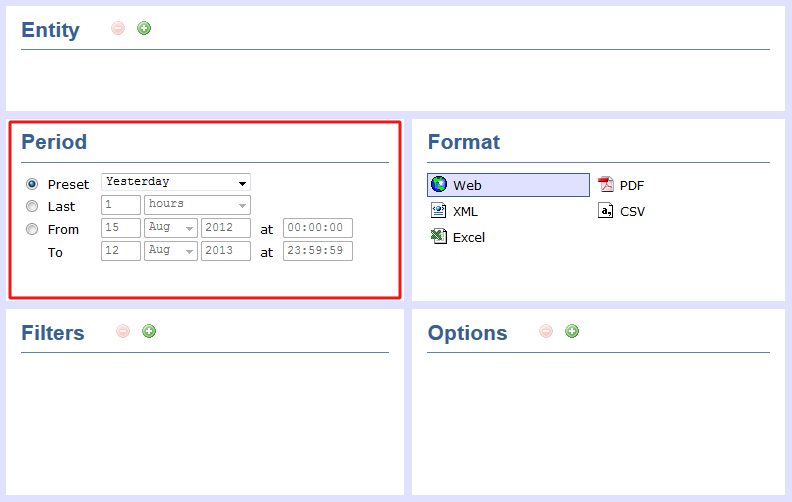The width and height of the screenshot is (792, 502).
Task: Choose the Excel format icon
Action: click(438, 237)
